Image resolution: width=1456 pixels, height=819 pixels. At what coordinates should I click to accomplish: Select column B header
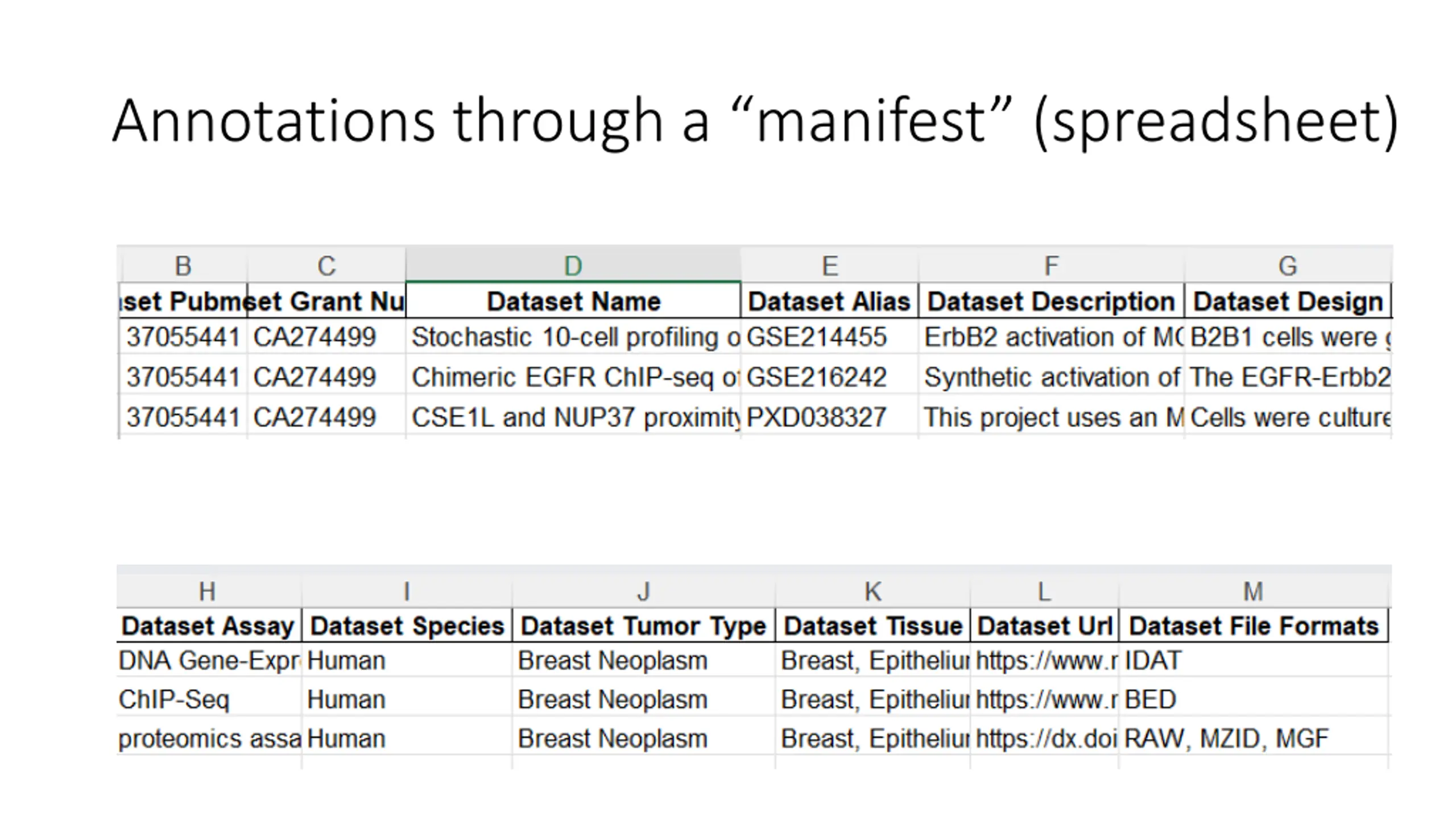pos(183,265)
